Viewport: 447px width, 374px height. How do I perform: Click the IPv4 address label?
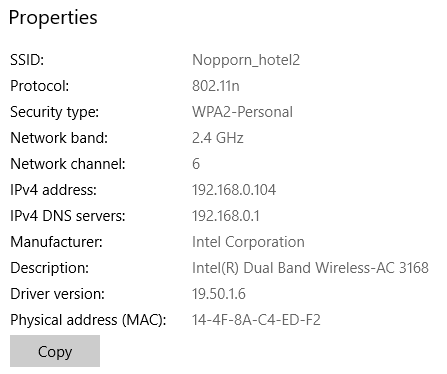coord(53,190)
